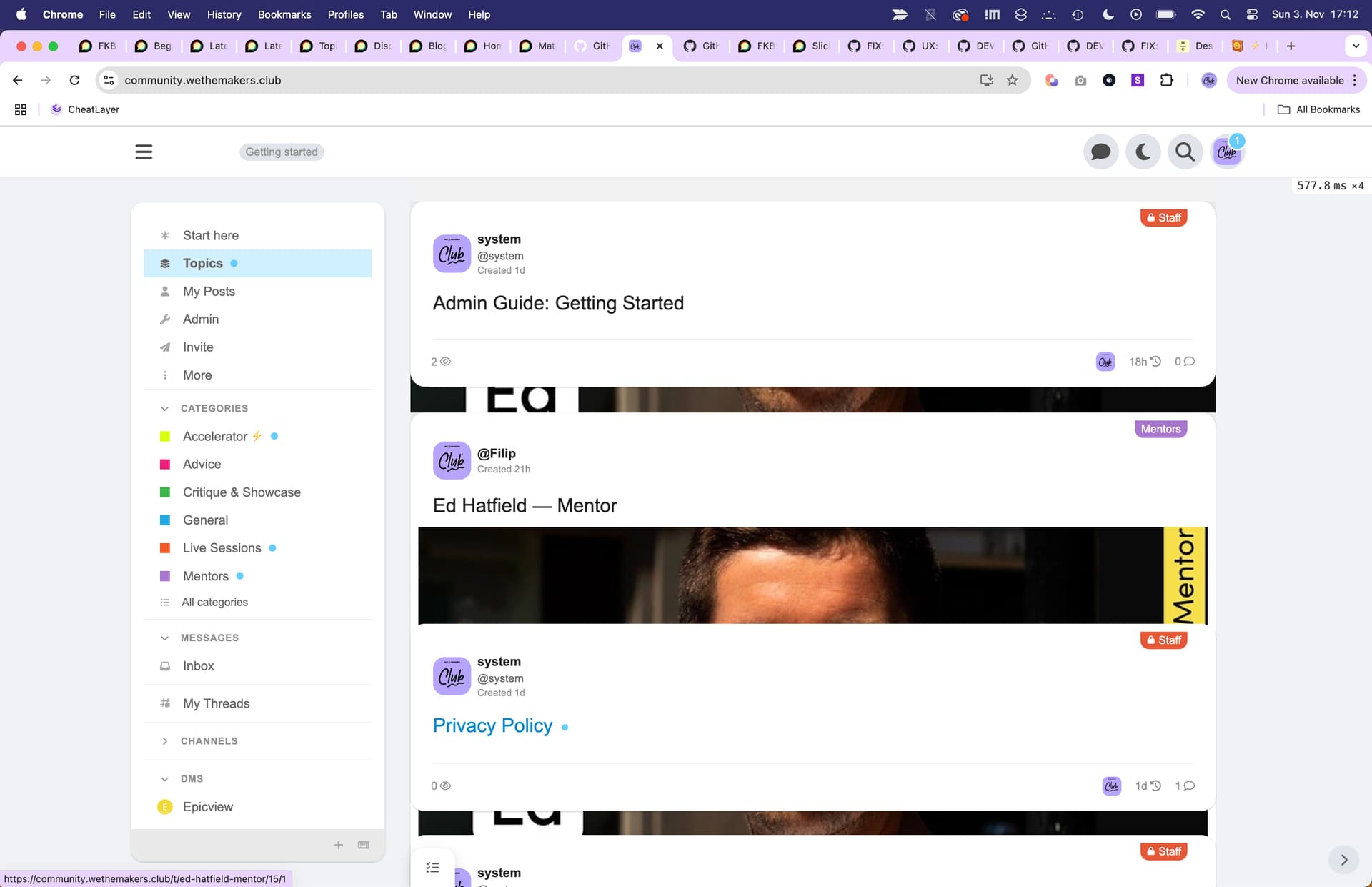This screenshot has width=1372, height=887.
Task: Collapse the DMs section
Action: [165, 778]
